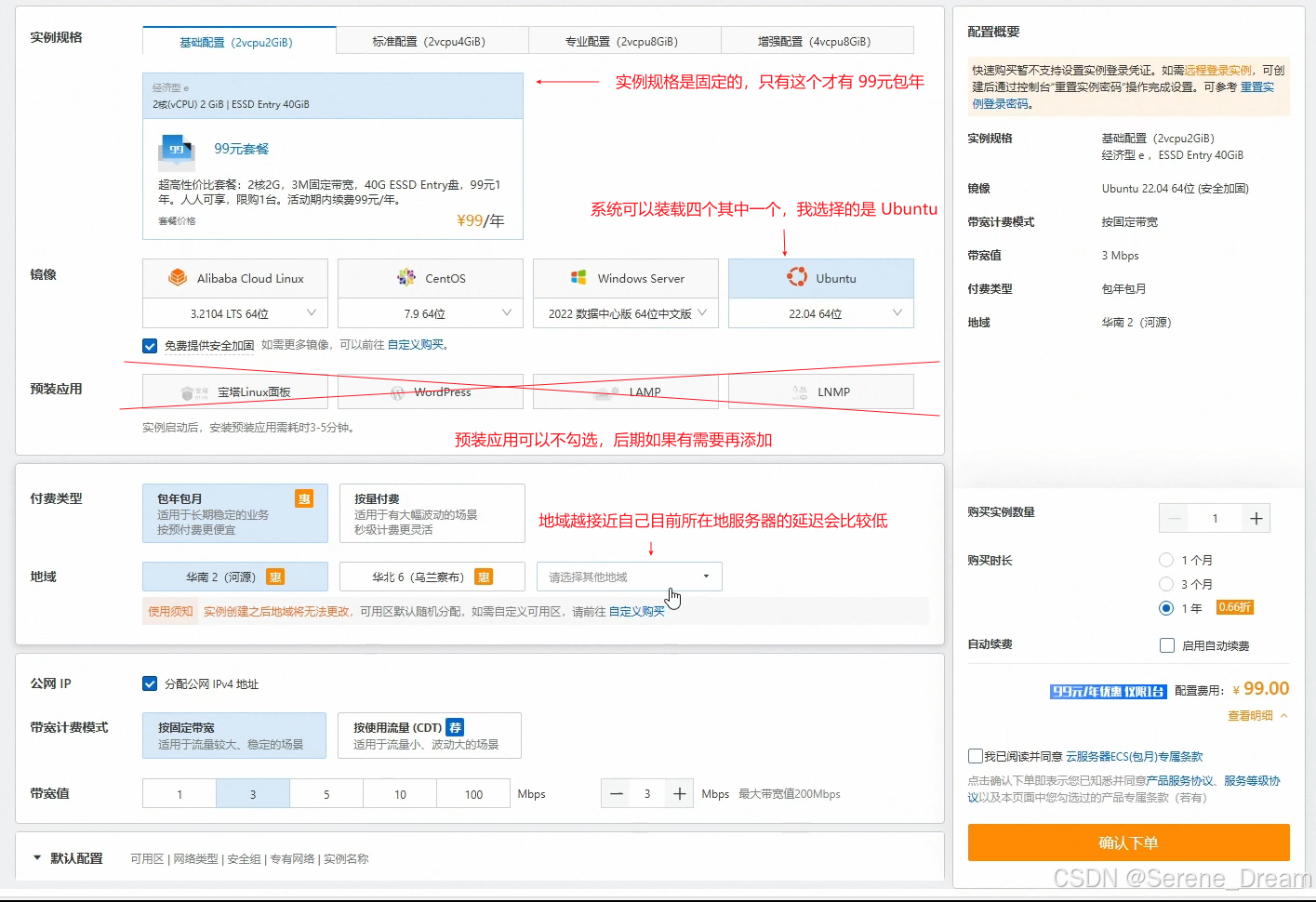Image resolution: width=1316 pixels, height=902 pixels.
Task: Open the Ubuntu 22.04 64位 version dropdown
Action: tap(821, 313)
